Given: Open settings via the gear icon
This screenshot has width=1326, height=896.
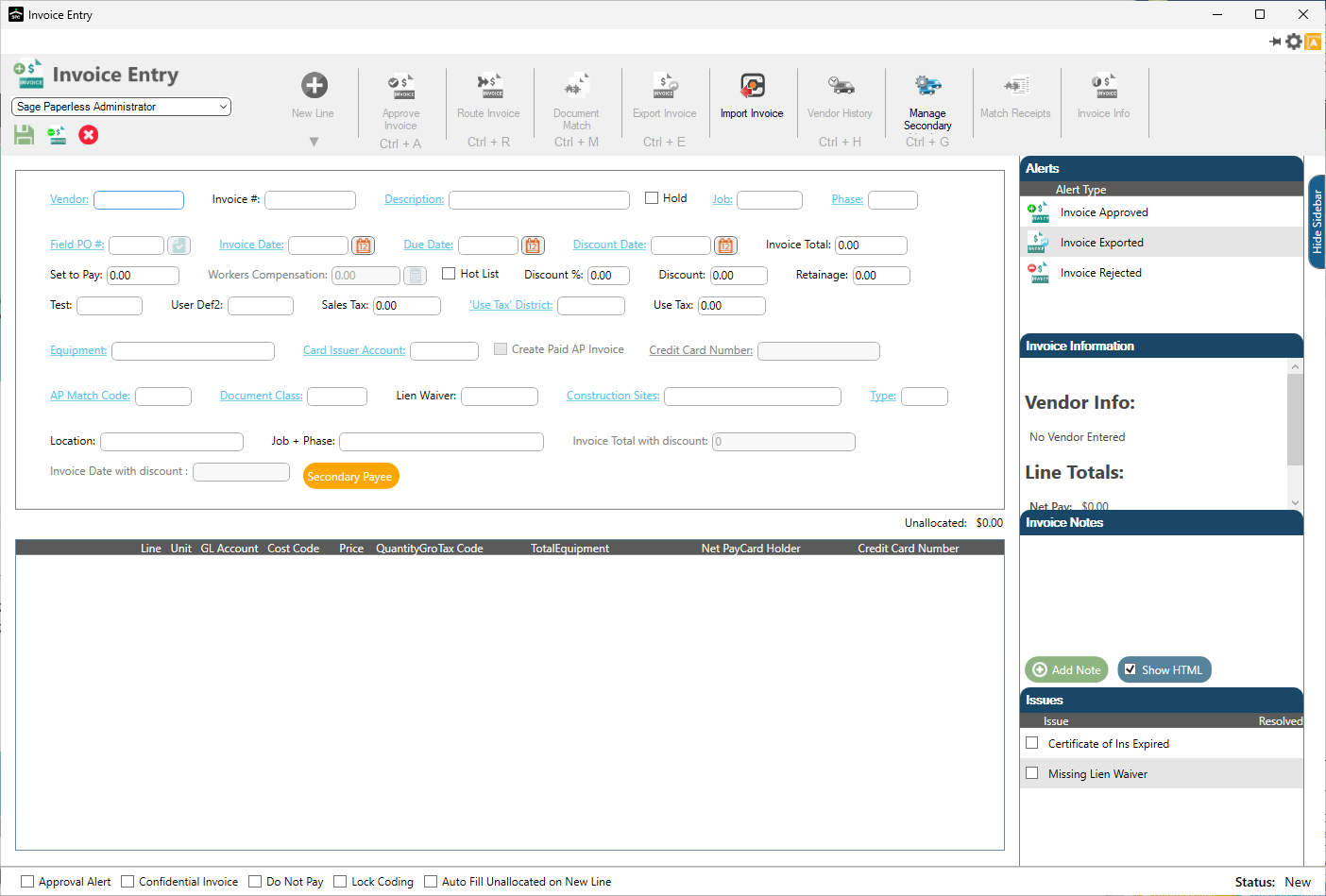Looking at the screenshot, I should tap(1294, 42).
